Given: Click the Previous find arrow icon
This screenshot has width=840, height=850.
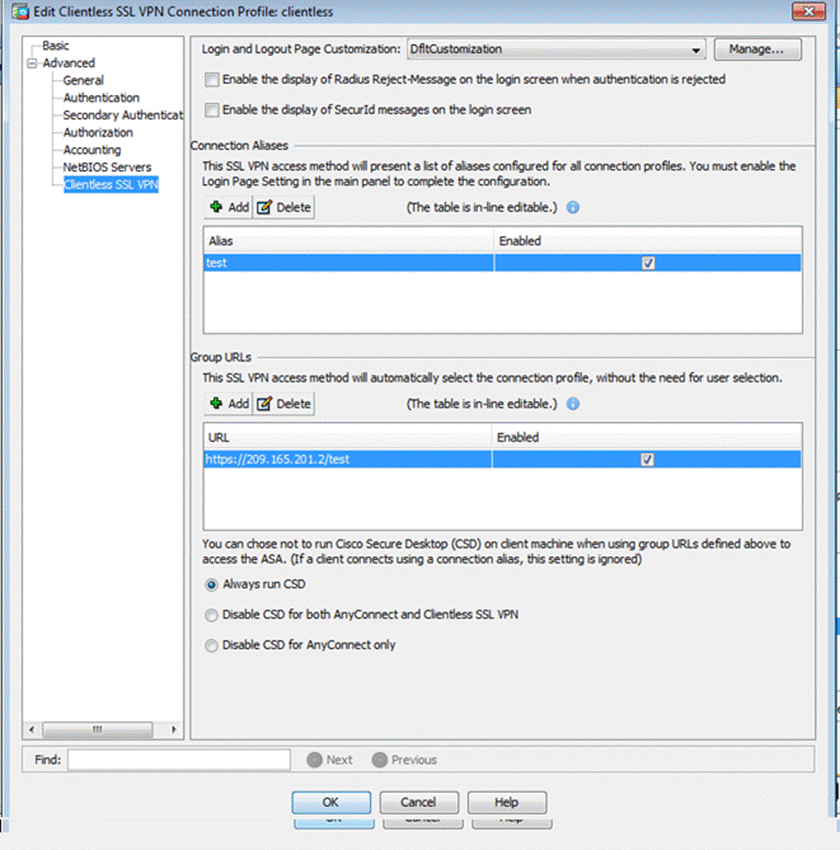Looking at the screenshot, I should click(379, 760).
